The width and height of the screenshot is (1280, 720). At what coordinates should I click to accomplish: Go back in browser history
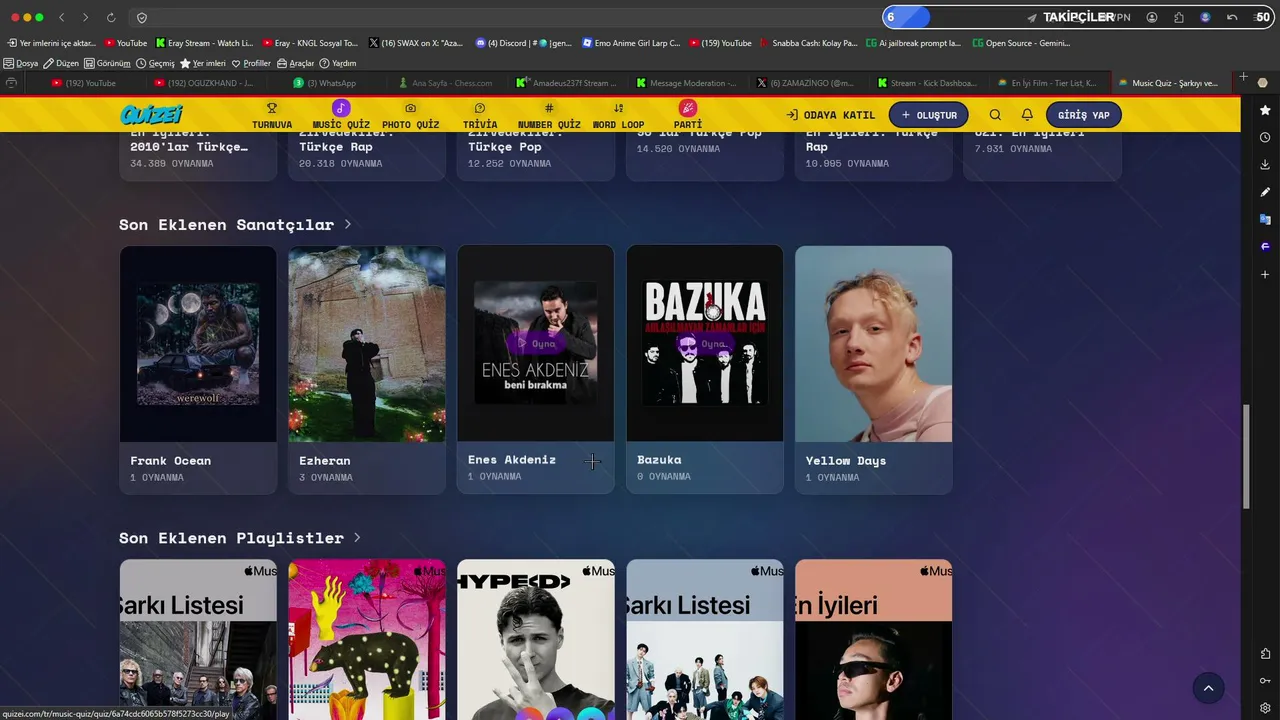point(61,18)
